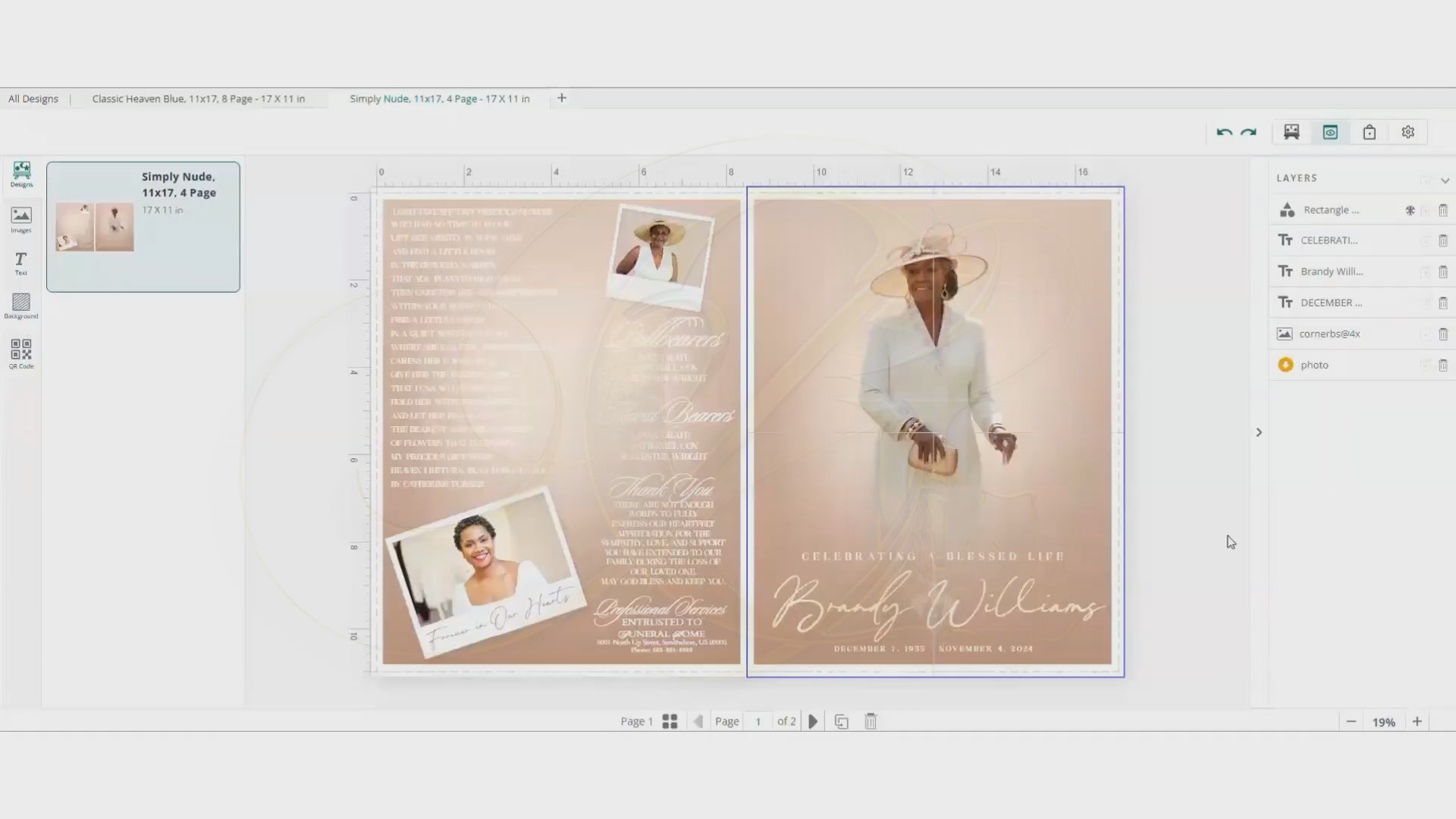Click the undo arrow icon

click(1224, 133)
